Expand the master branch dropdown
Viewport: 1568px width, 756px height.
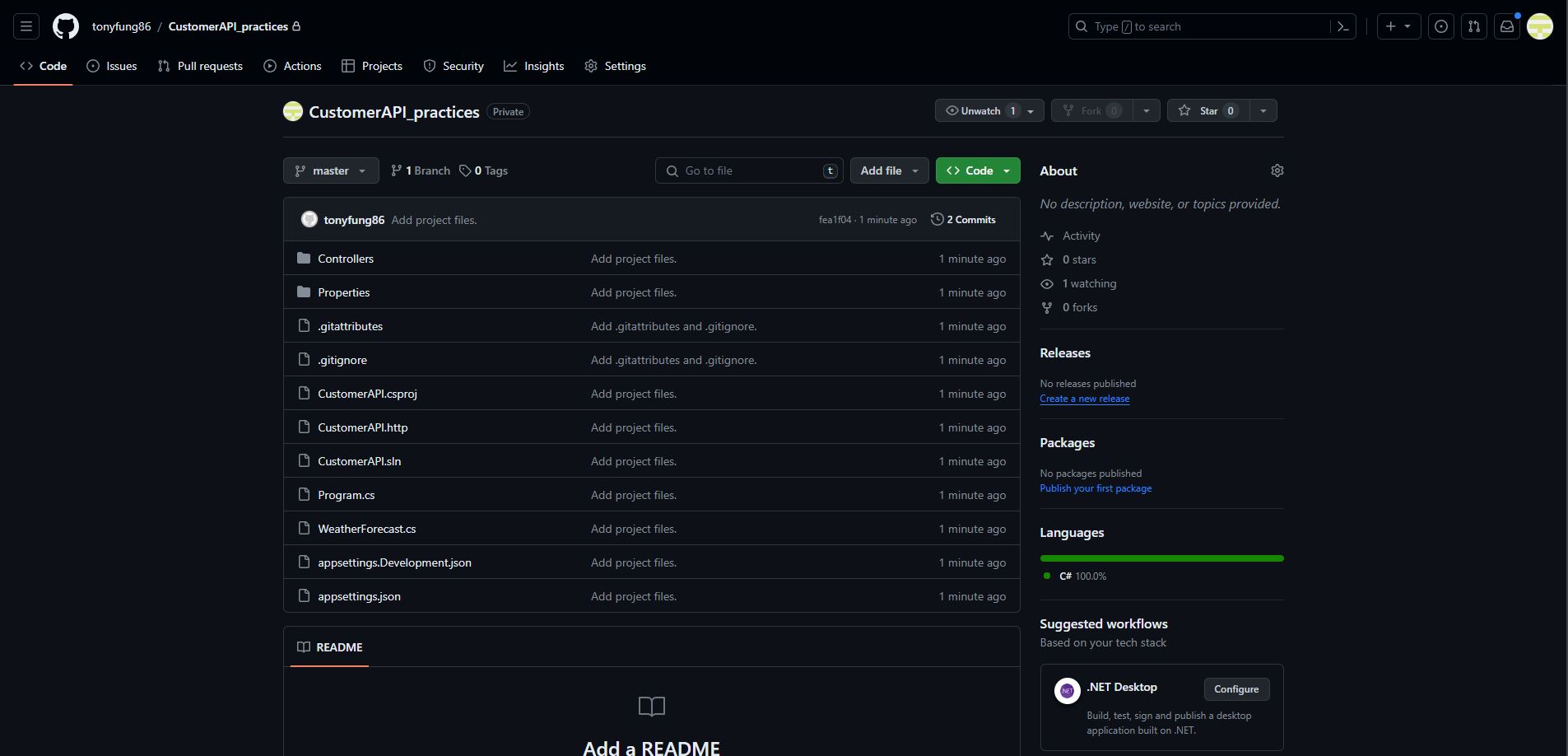[331, 170]
